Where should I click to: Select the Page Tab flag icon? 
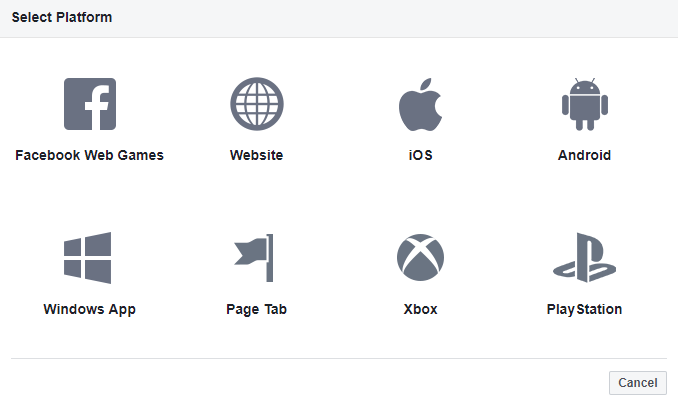tap(254, 258)
